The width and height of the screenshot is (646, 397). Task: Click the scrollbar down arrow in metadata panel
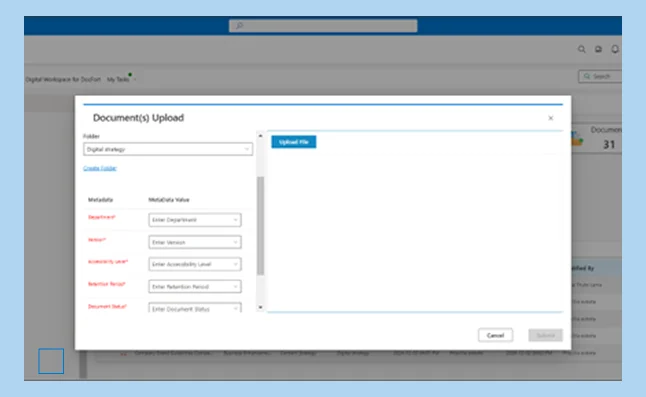(x=260, y=307)
